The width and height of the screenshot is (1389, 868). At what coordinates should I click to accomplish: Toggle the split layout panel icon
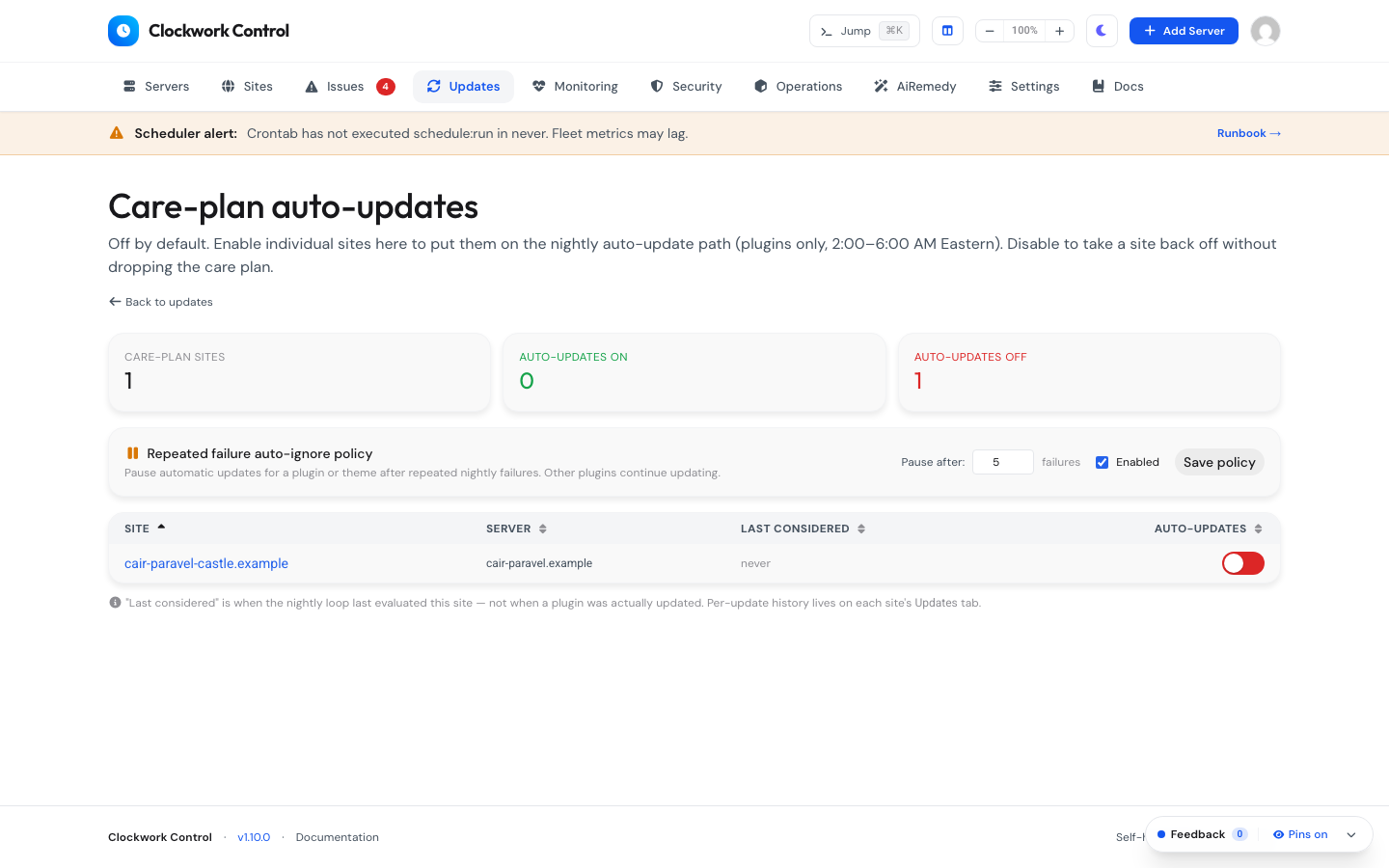click(x=947, y=31)
